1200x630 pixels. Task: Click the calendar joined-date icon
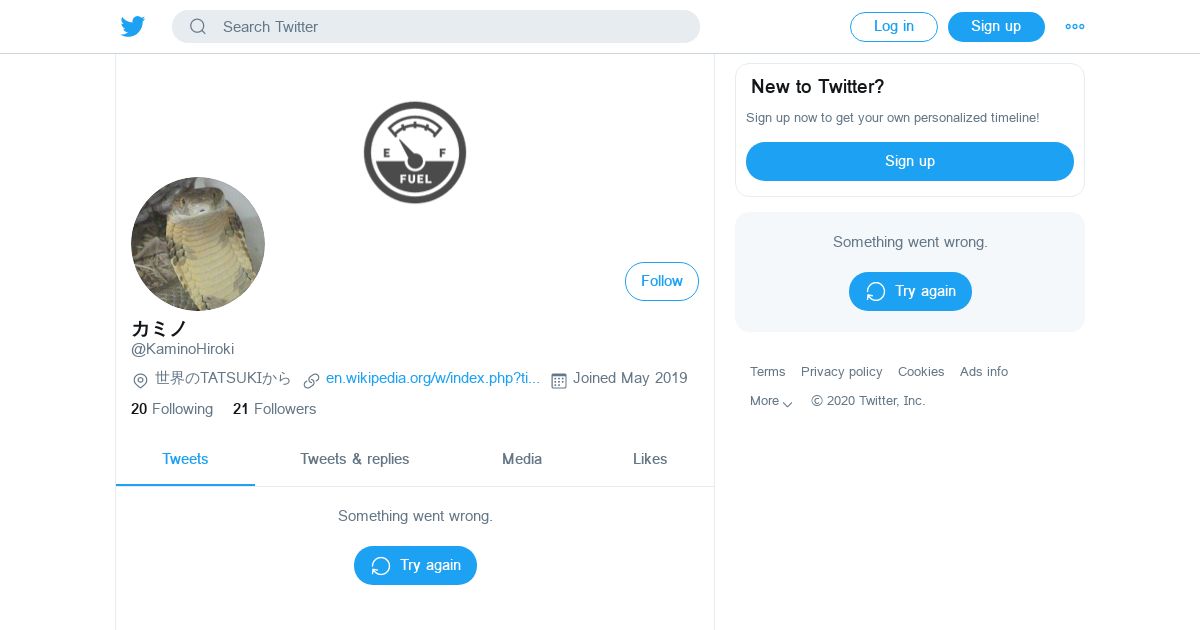tap(559, 380)
